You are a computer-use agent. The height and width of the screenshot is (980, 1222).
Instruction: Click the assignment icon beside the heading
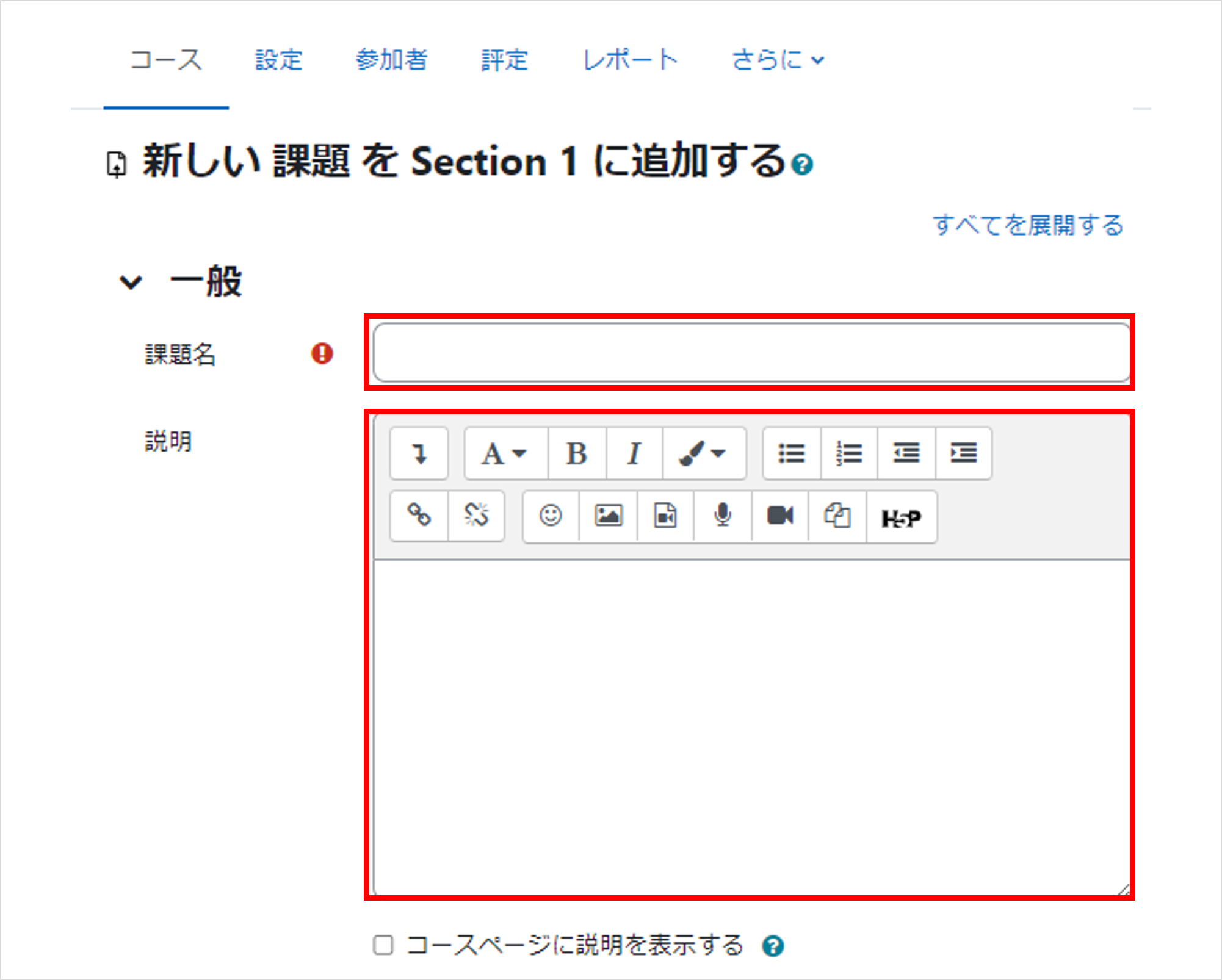[x=116, y=164]
